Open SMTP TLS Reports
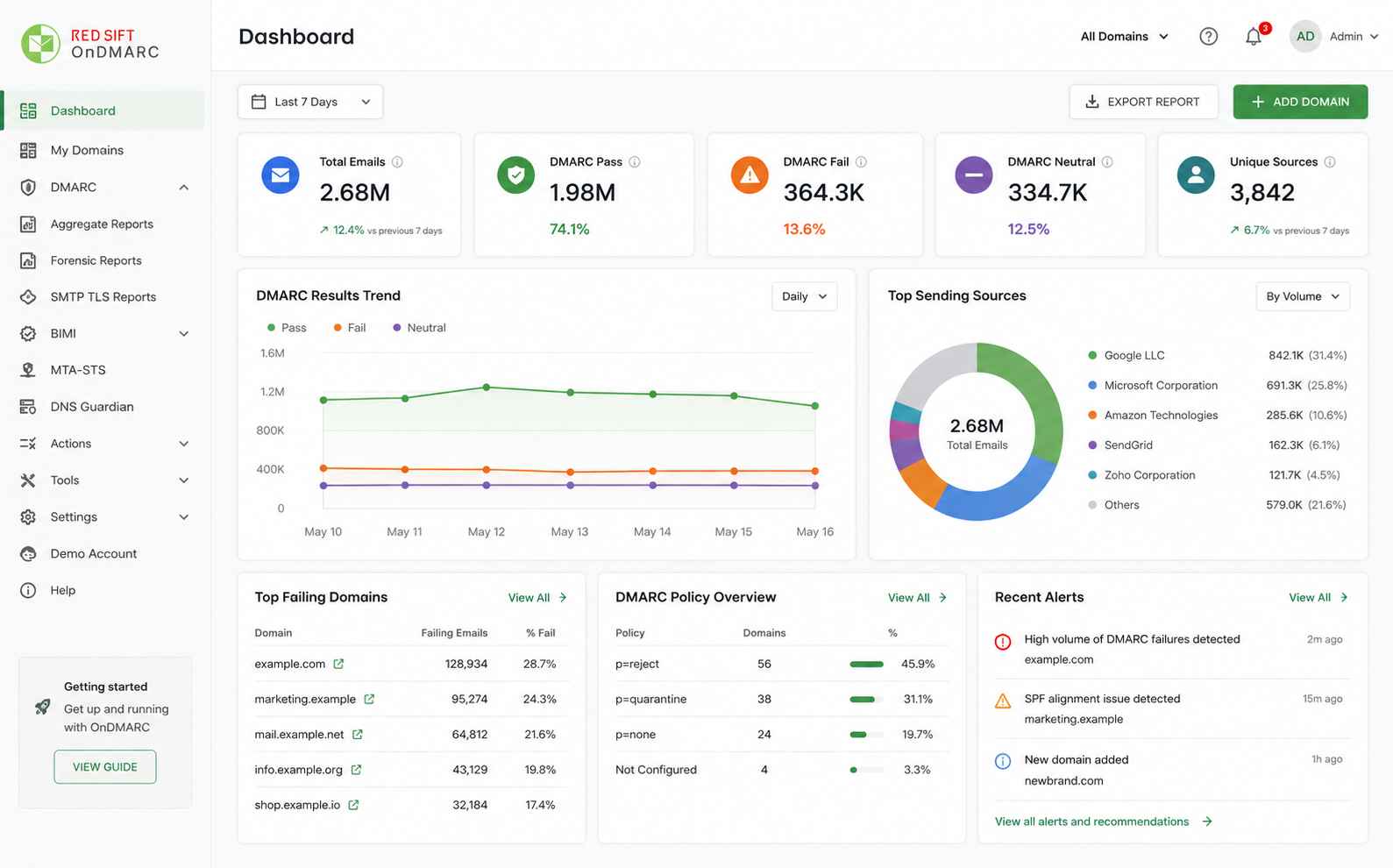This screenshot has height=868, width=1393. coord(103,297)
